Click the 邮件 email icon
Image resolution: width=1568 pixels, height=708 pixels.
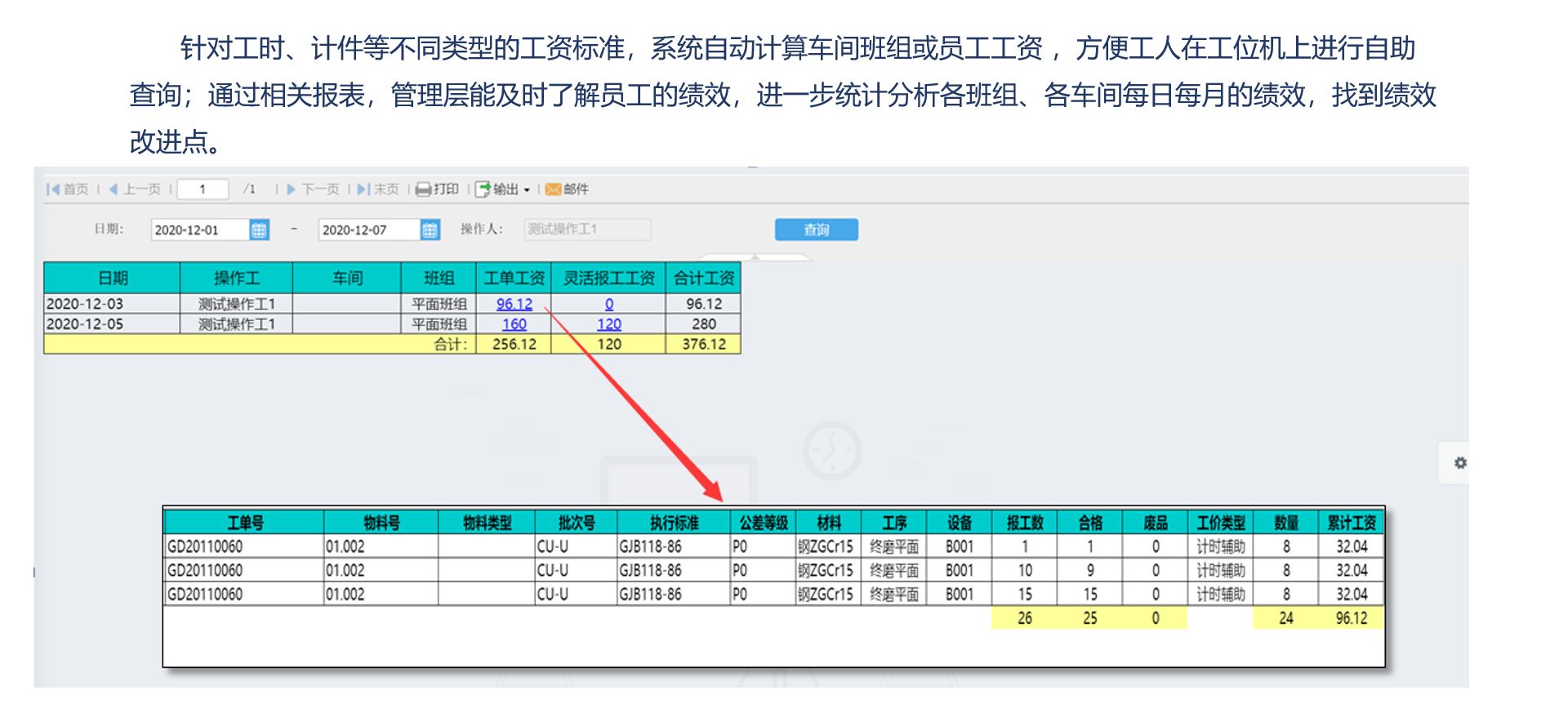(553, 189)
